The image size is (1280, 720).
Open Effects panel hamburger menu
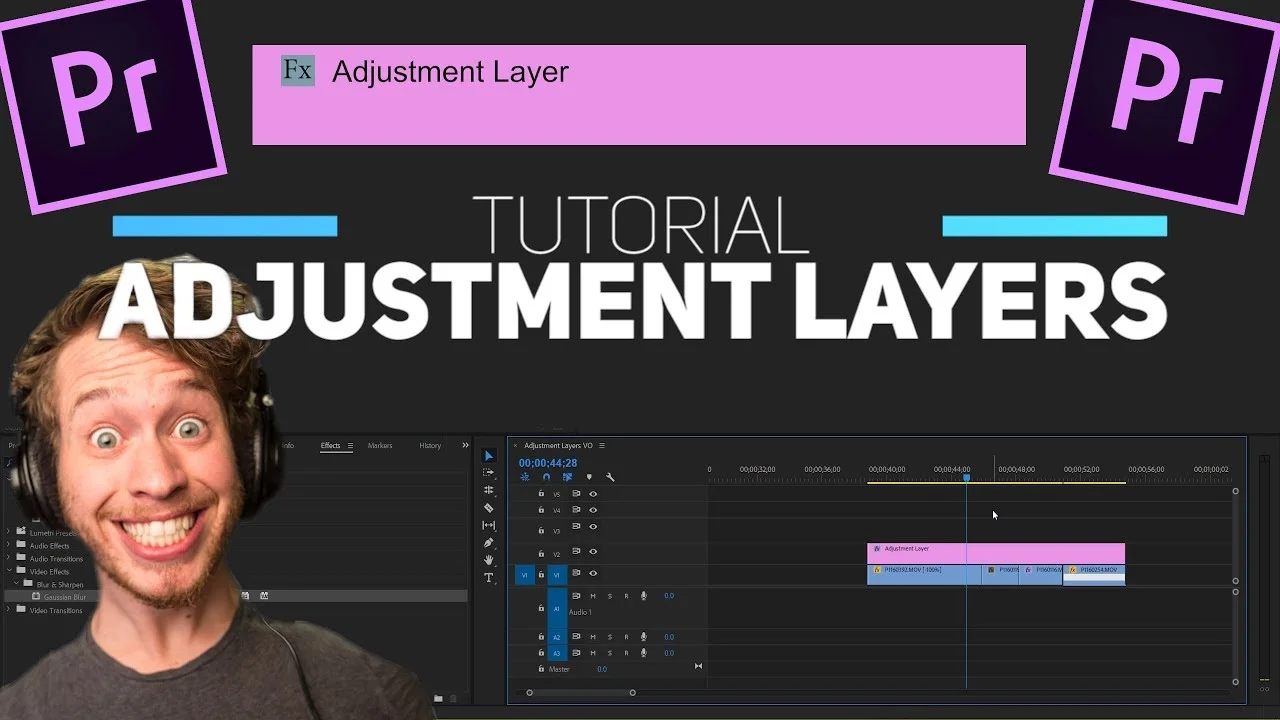(x=350, y=445)
